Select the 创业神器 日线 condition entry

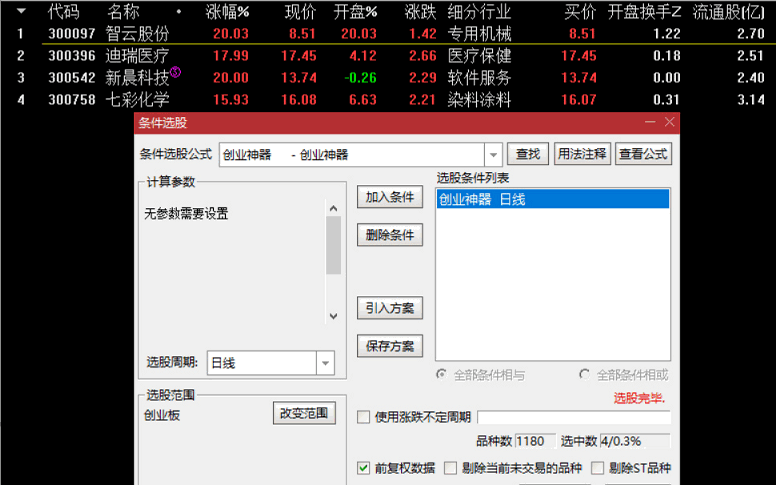click(553, 199)
